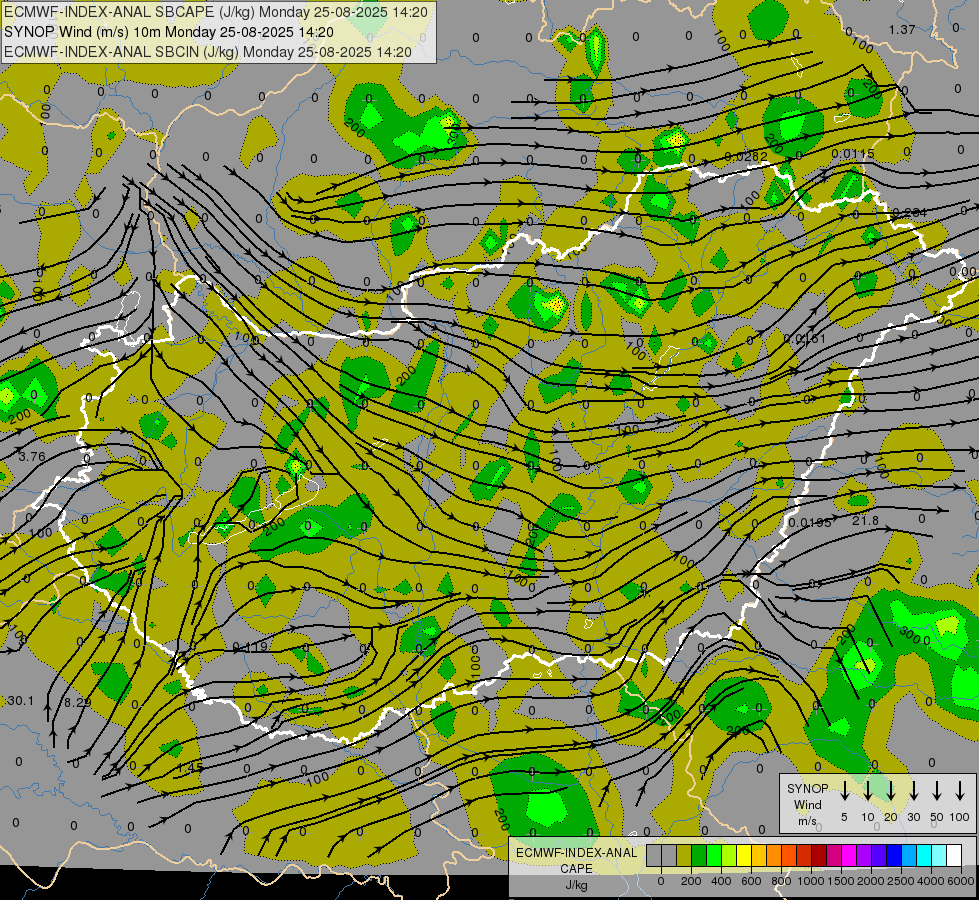Click the 30.1 value on the map
The image size is (979, 900).
point(21,701)
